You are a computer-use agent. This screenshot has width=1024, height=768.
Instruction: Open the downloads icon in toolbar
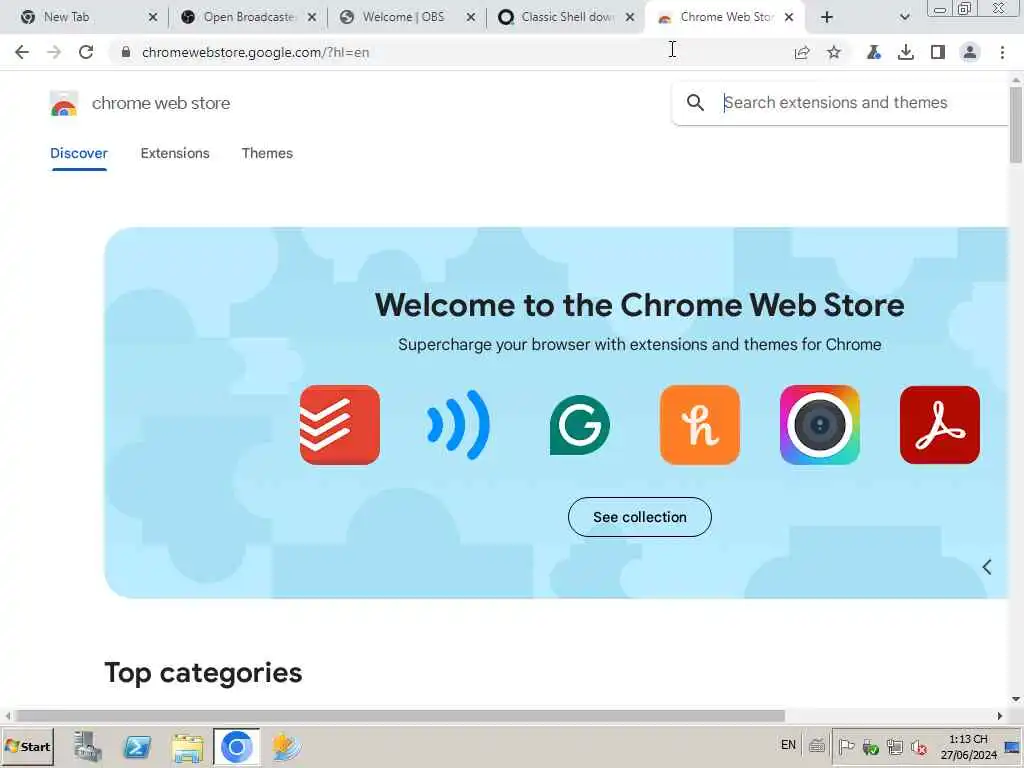coord(905,52)
